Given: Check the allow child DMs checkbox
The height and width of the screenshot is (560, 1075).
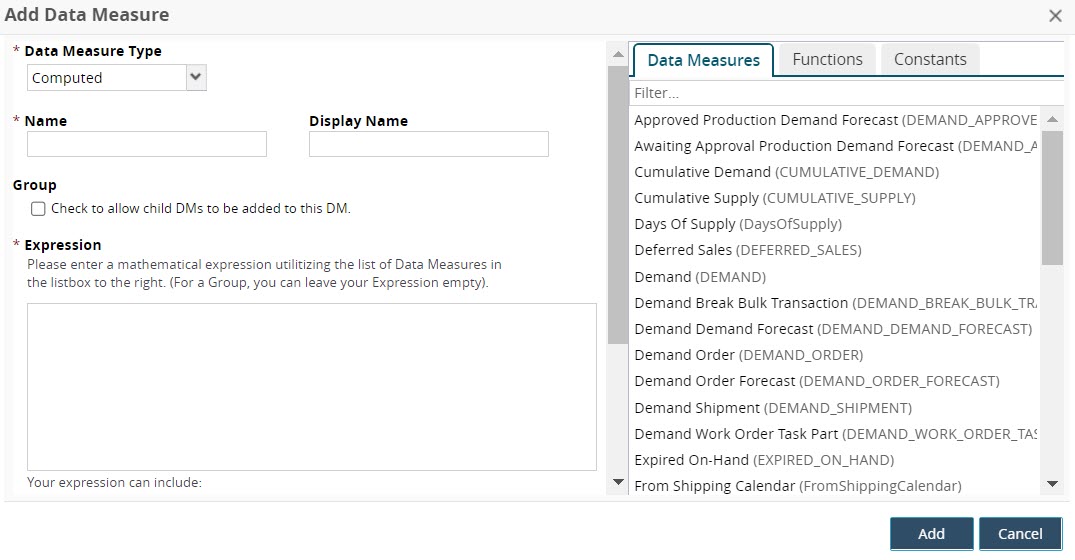Looking at the screenshot, I should [x=38, y=209].
